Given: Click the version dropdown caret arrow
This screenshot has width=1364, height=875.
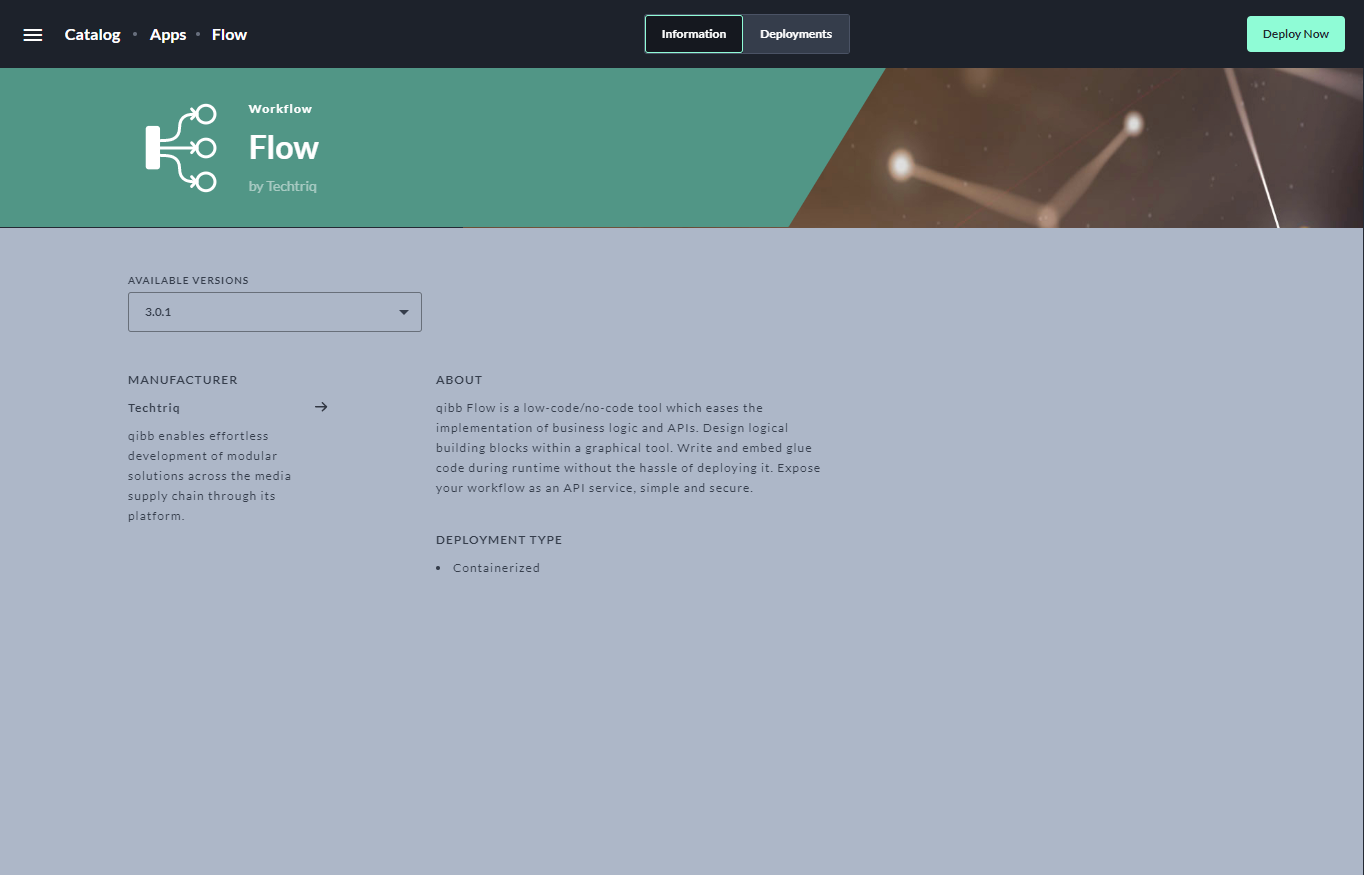Looking at the screenshot, I should pyautogui.click(x=404, y=312).
